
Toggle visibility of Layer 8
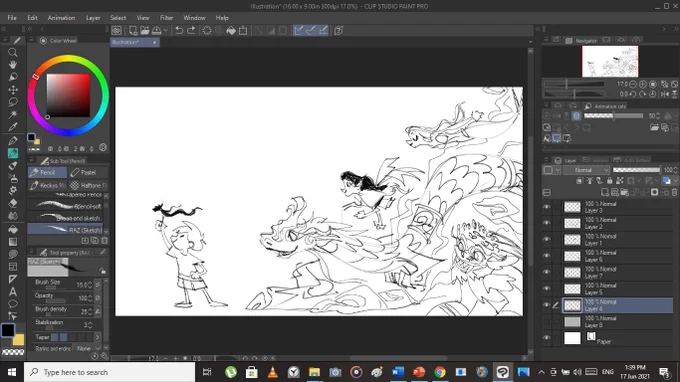(546, 321)
